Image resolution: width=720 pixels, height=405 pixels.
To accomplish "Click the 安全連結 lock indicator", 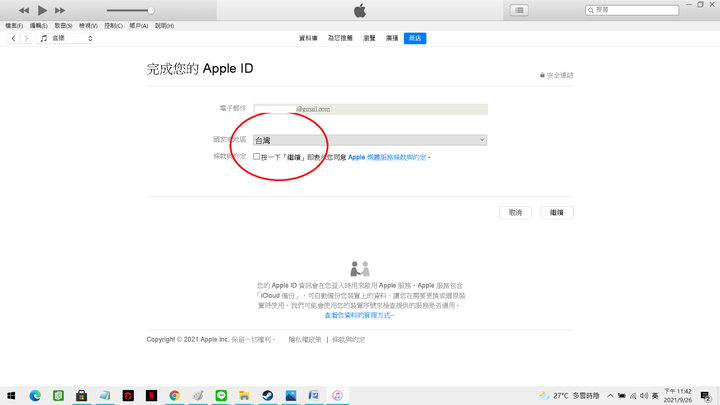I will point(557,75).
